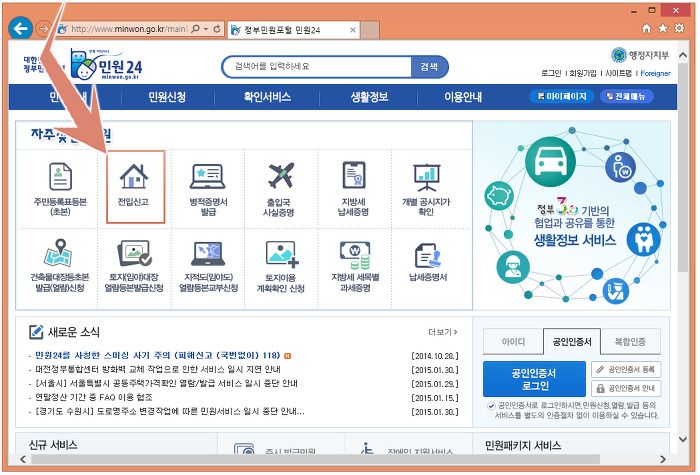Screen dimensions: 700x475
Task: Click the 공인인증서 등록 button
Action: coord(626,370)
